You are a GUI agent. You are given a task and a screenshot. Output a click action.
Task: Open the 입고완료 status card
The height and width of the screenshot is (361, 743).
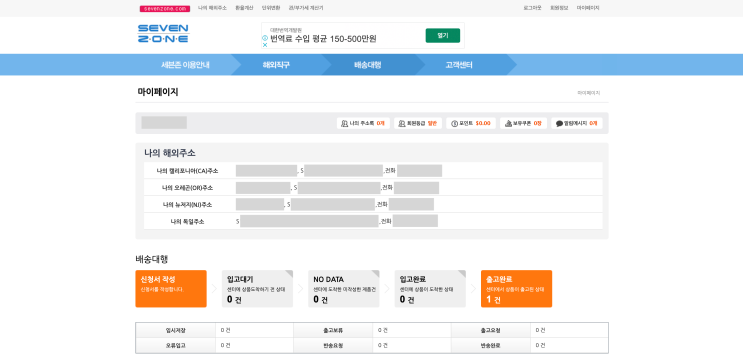430,289
